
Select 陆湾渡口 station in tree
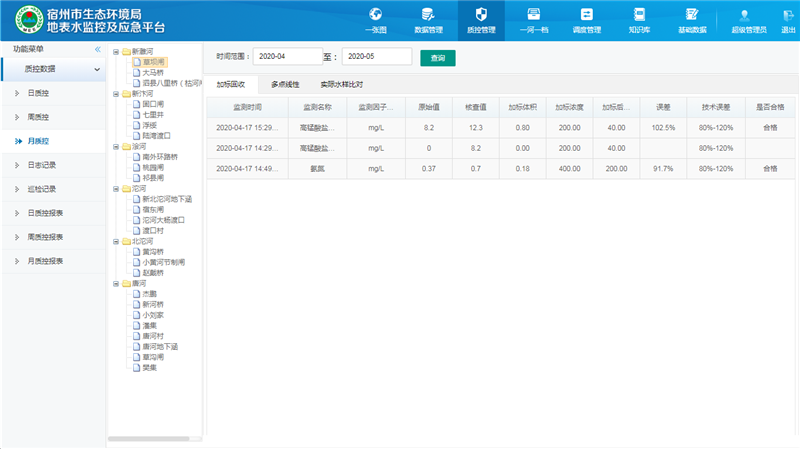(x=156, y=136)
